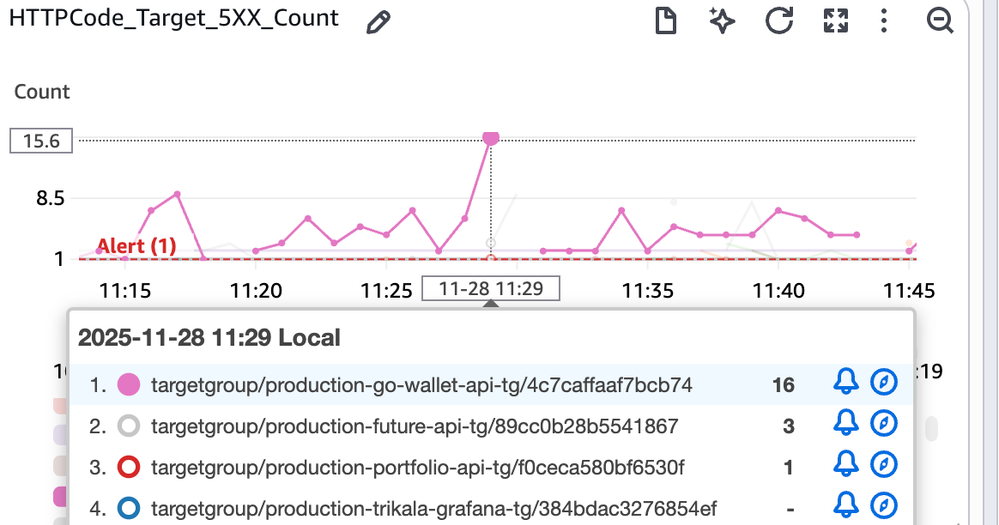Click the 11:40 x-axis time label
Screen dimensions: 999x525
779,291
